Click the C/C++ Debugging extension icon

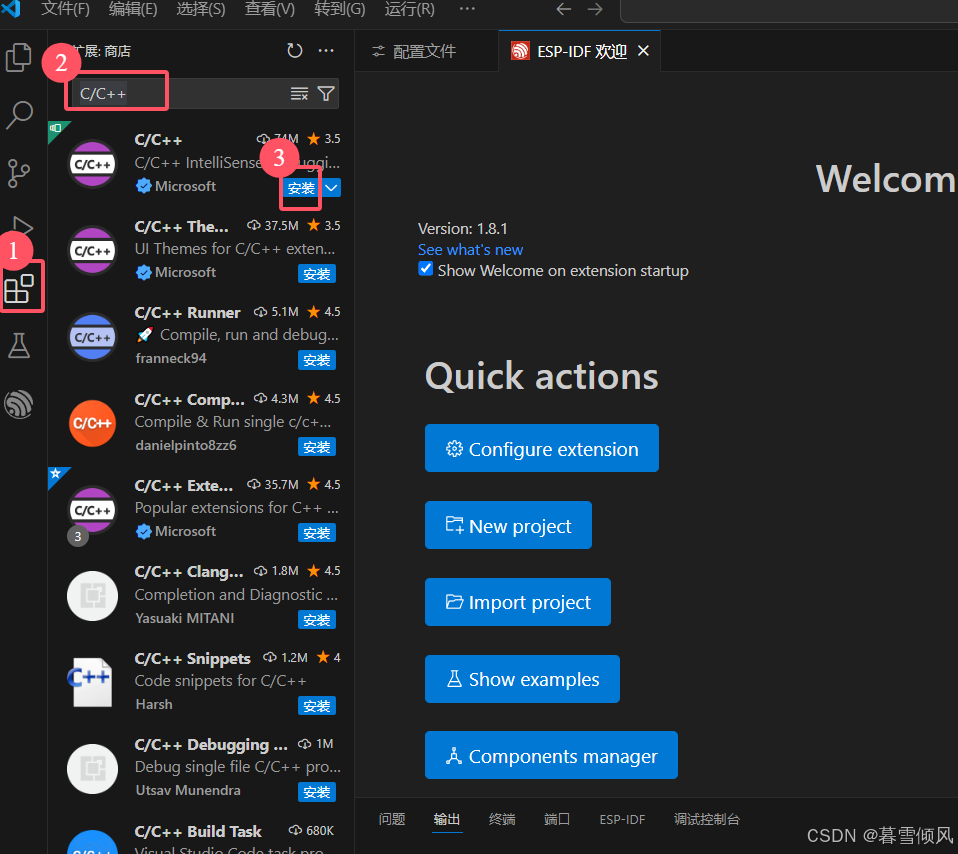click(92, 769)
